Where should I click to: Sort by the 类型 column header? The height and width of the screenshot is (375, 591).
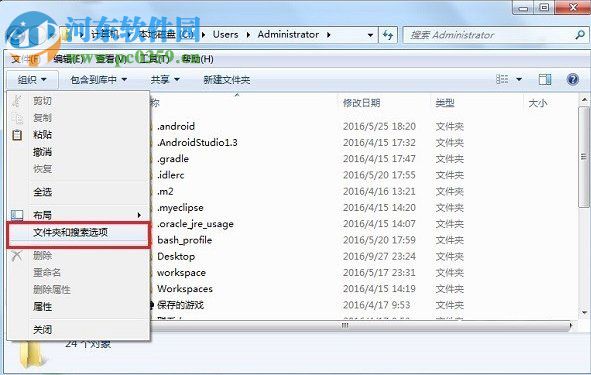pos(445,103)
